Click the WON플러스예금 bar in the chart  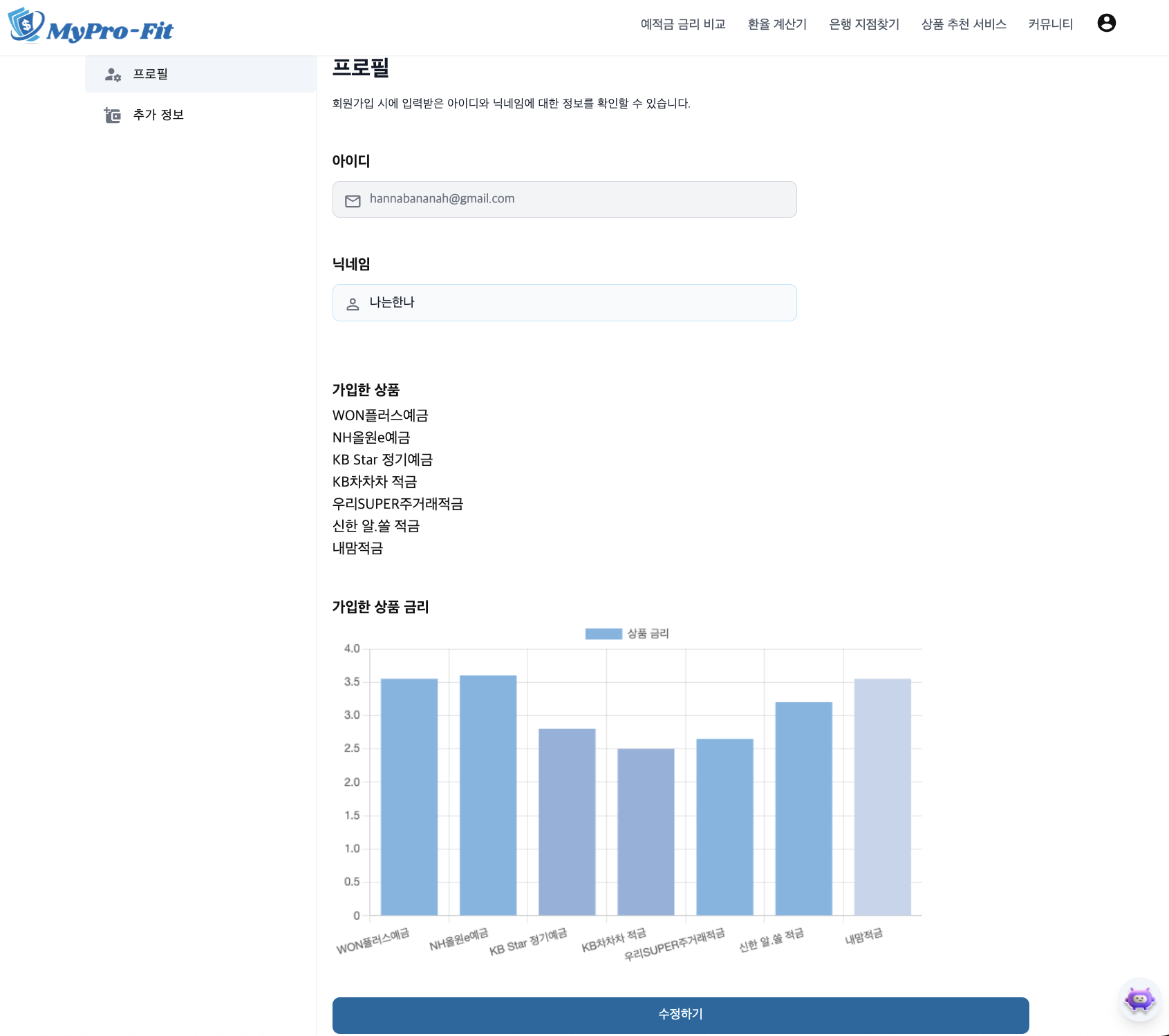409,797
